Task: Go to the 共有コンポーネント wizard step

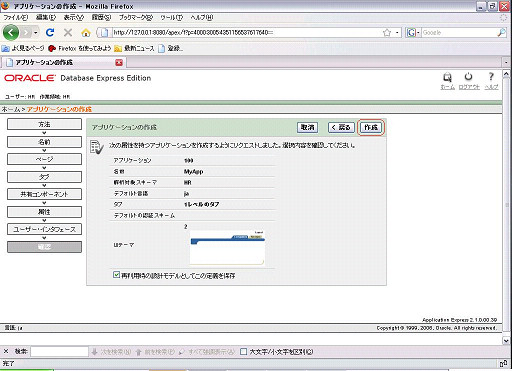Action: pyautogui.click(x=44, y=194)
